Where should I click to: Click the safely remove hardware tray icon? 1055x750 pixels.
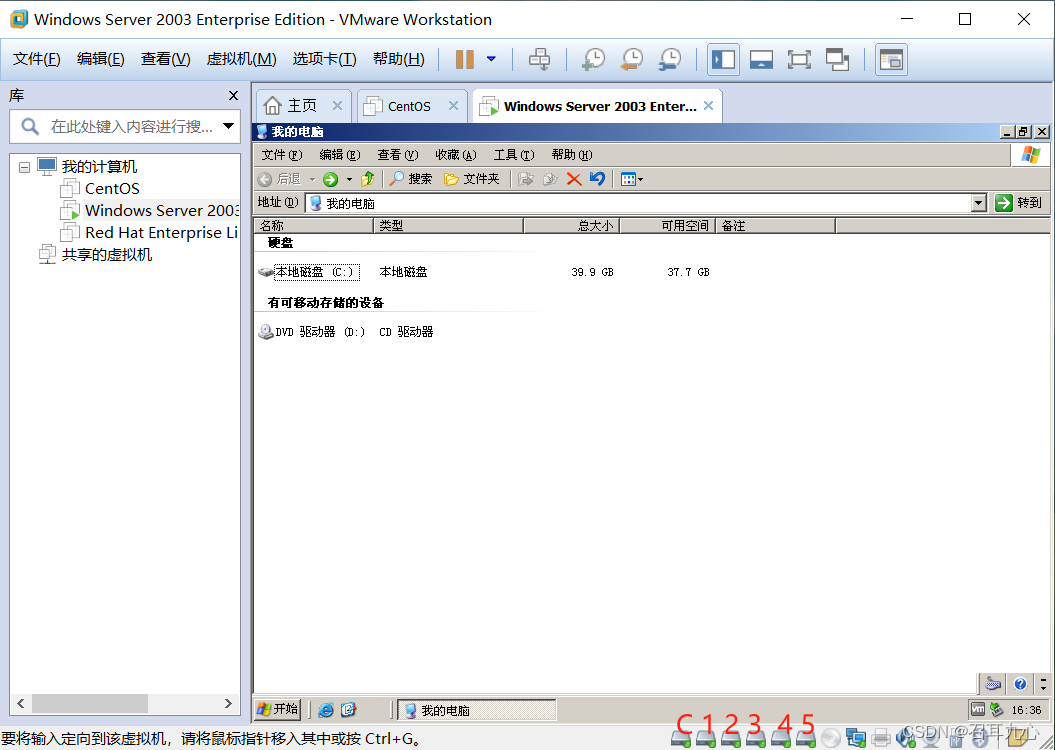tap(996, 709)
